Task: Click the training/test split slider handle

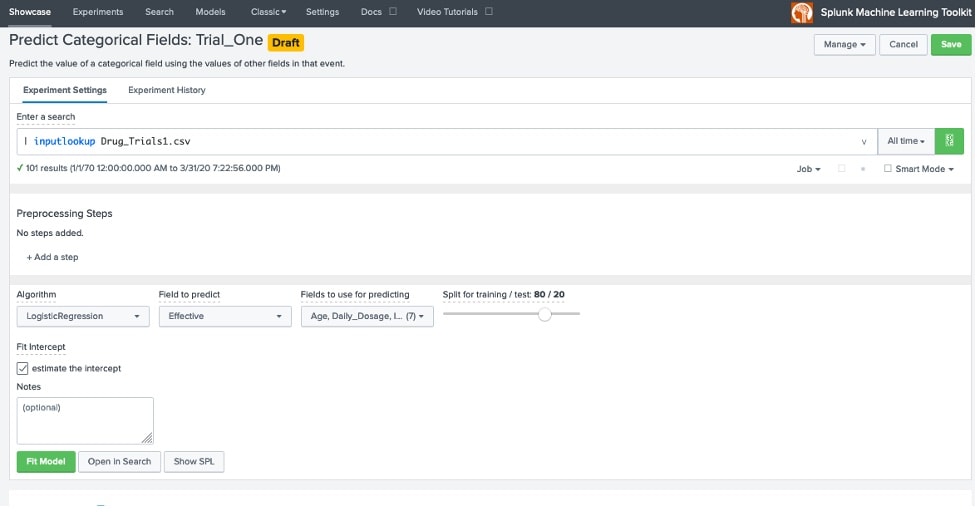Action: (x=545, y=314)
